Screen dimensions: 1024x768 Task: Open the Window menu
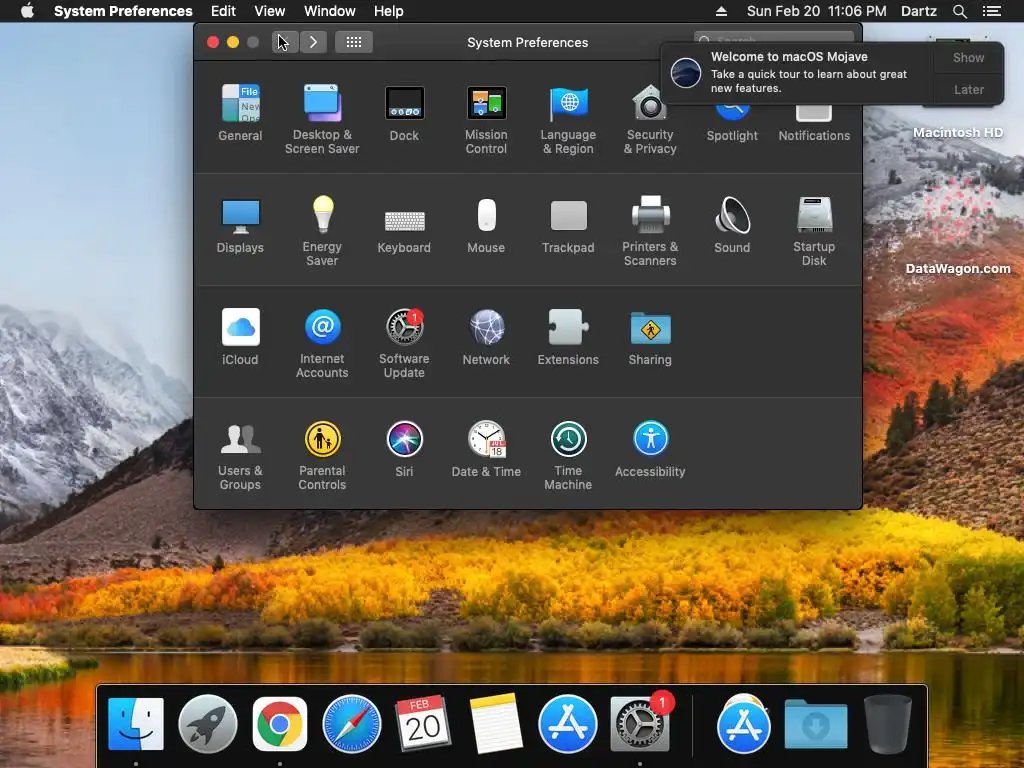(x=330, y=11)
